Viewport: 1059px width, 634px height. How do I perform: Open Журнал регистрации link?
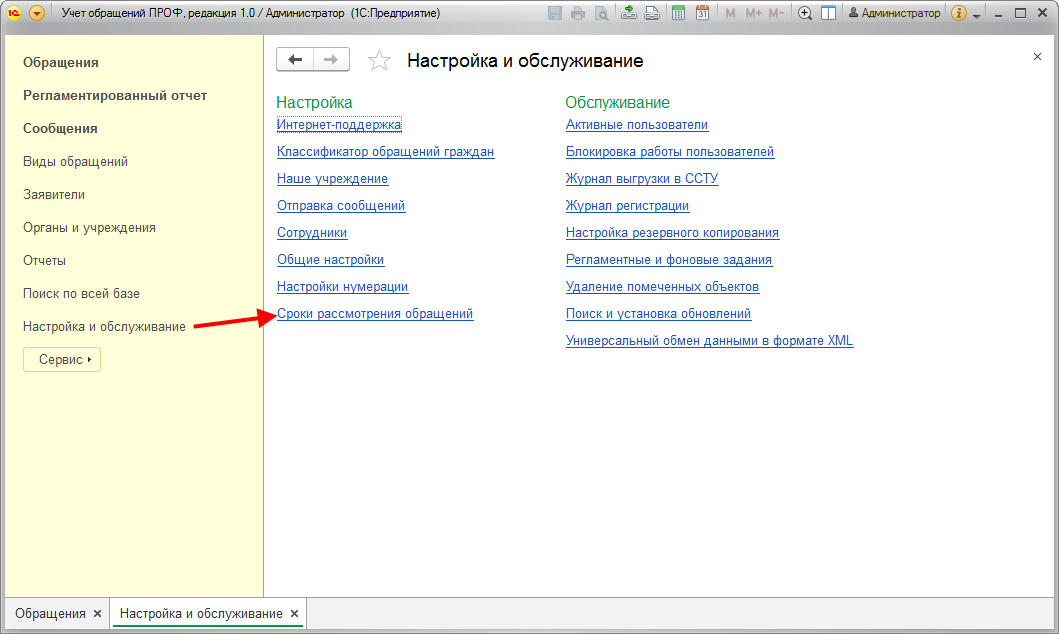tap(627, 206)
